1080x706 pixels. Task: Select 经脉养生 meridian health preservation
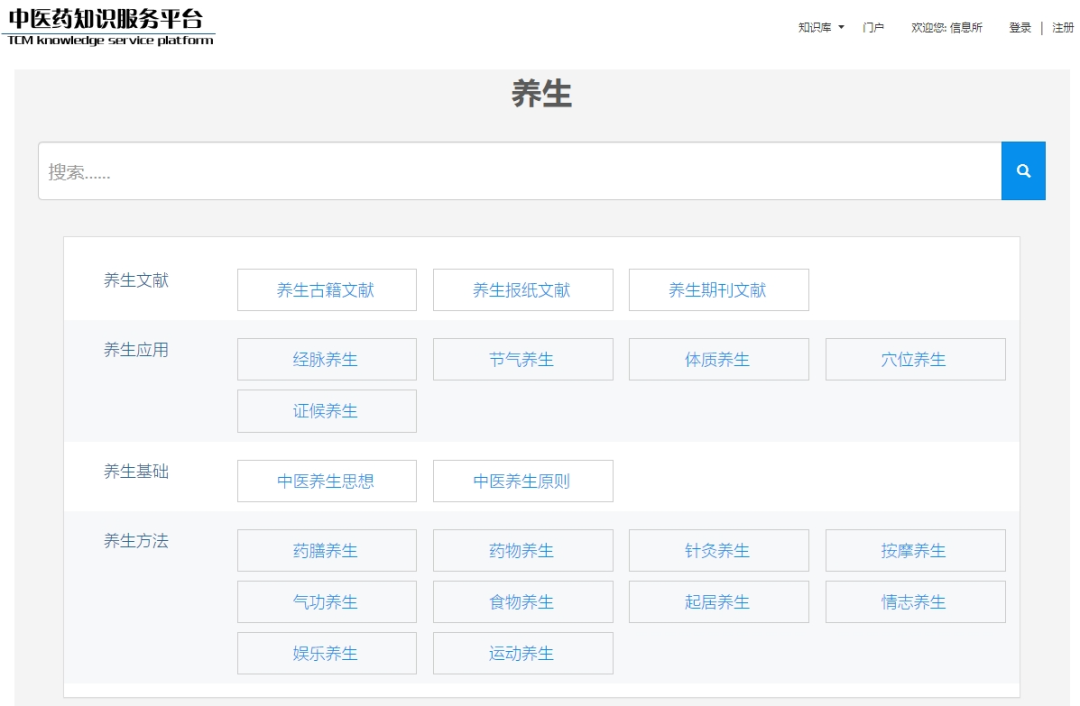coord(327,359)
